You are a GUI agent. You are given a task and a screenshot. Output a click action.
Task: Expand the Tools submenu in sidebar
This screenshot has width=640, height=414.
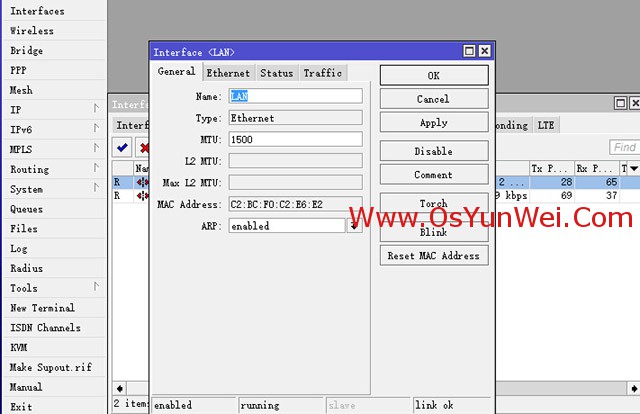(x=96, y=288)
